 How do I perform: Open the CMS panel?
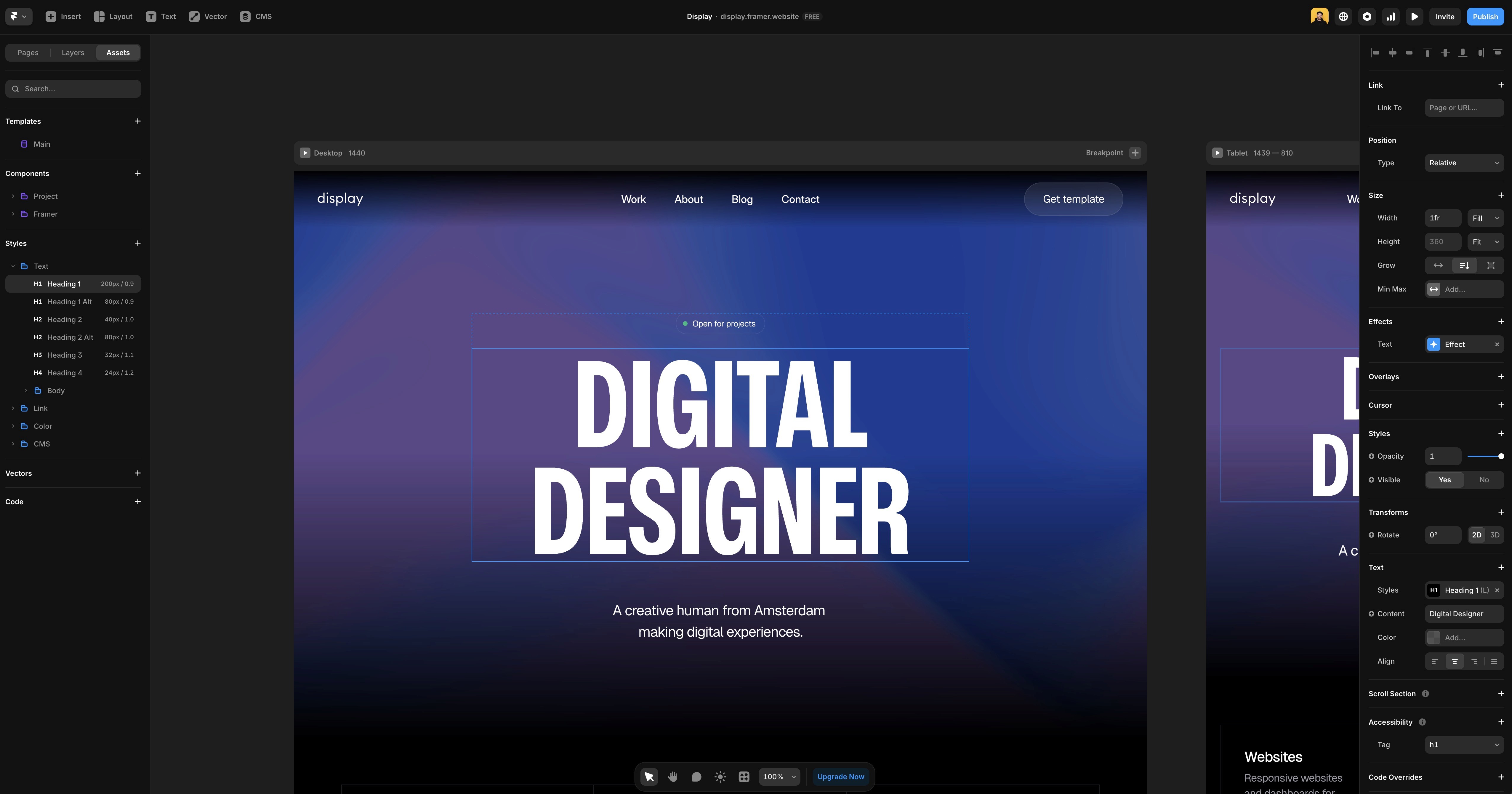tap(255, 16)
